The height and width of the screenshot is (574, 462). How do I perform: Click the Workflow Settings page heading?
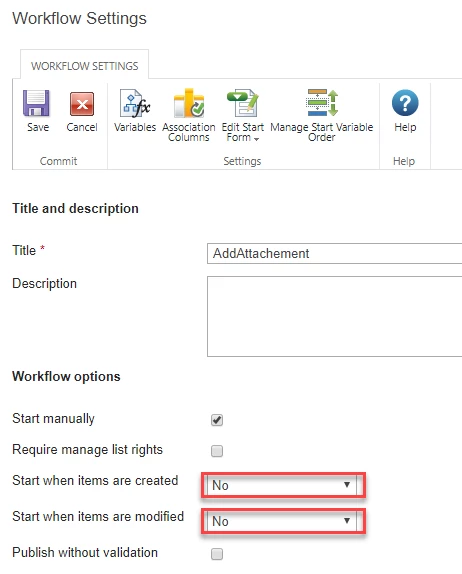coord(79,18)
